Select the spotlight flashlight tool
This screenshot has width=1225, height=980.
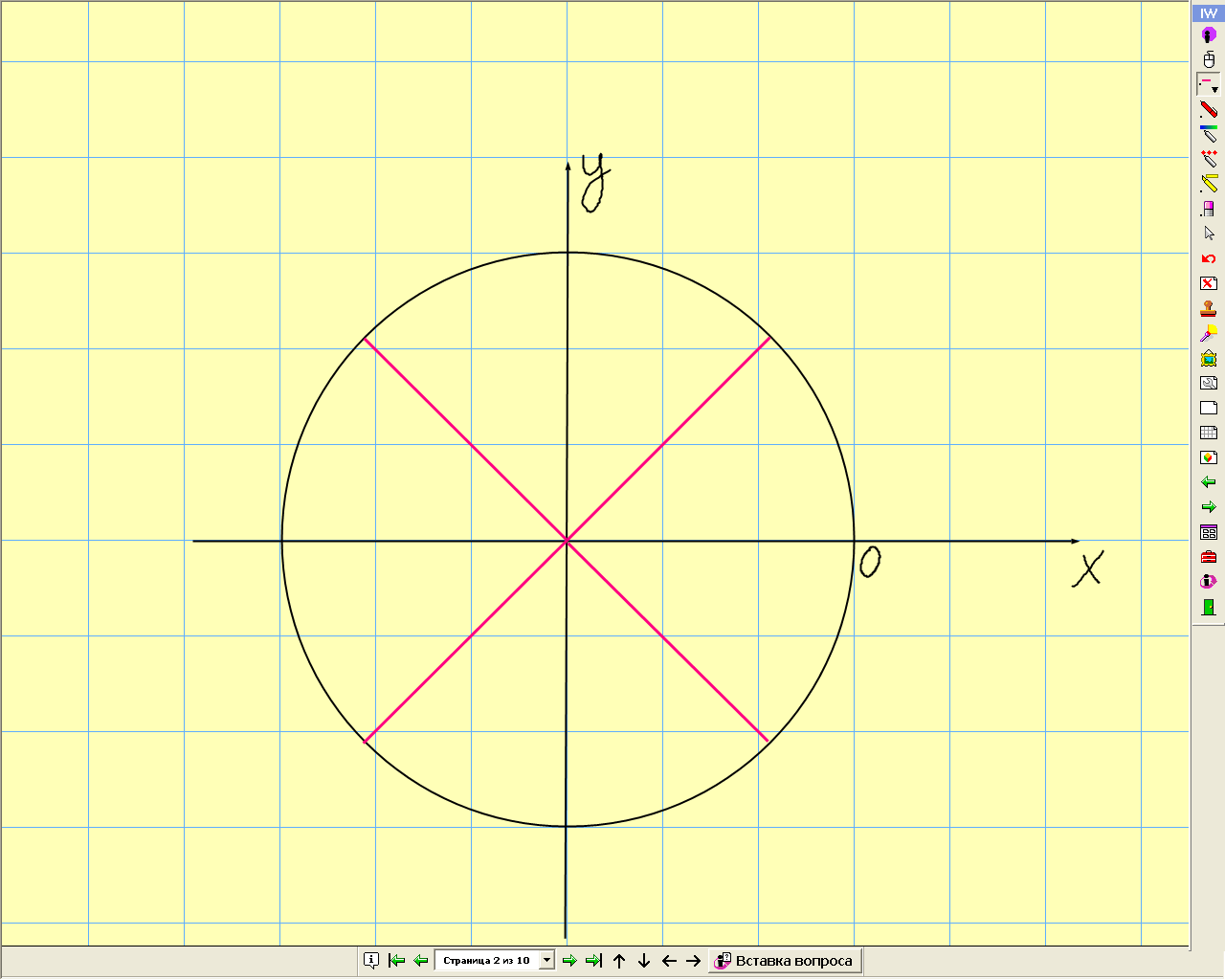click(1209, 333)
